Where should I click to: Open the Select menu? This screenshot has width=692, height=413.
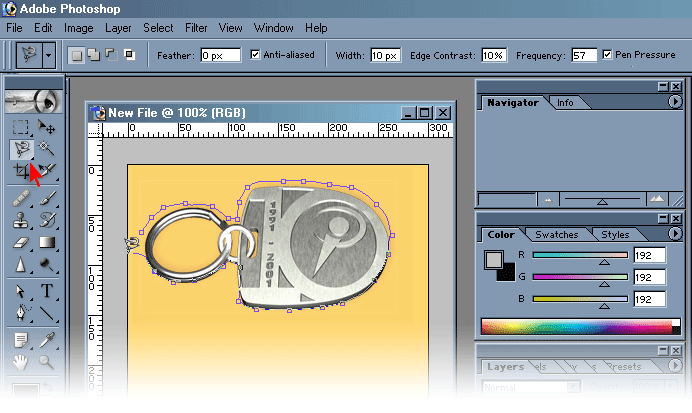click(x=158, y=28)
